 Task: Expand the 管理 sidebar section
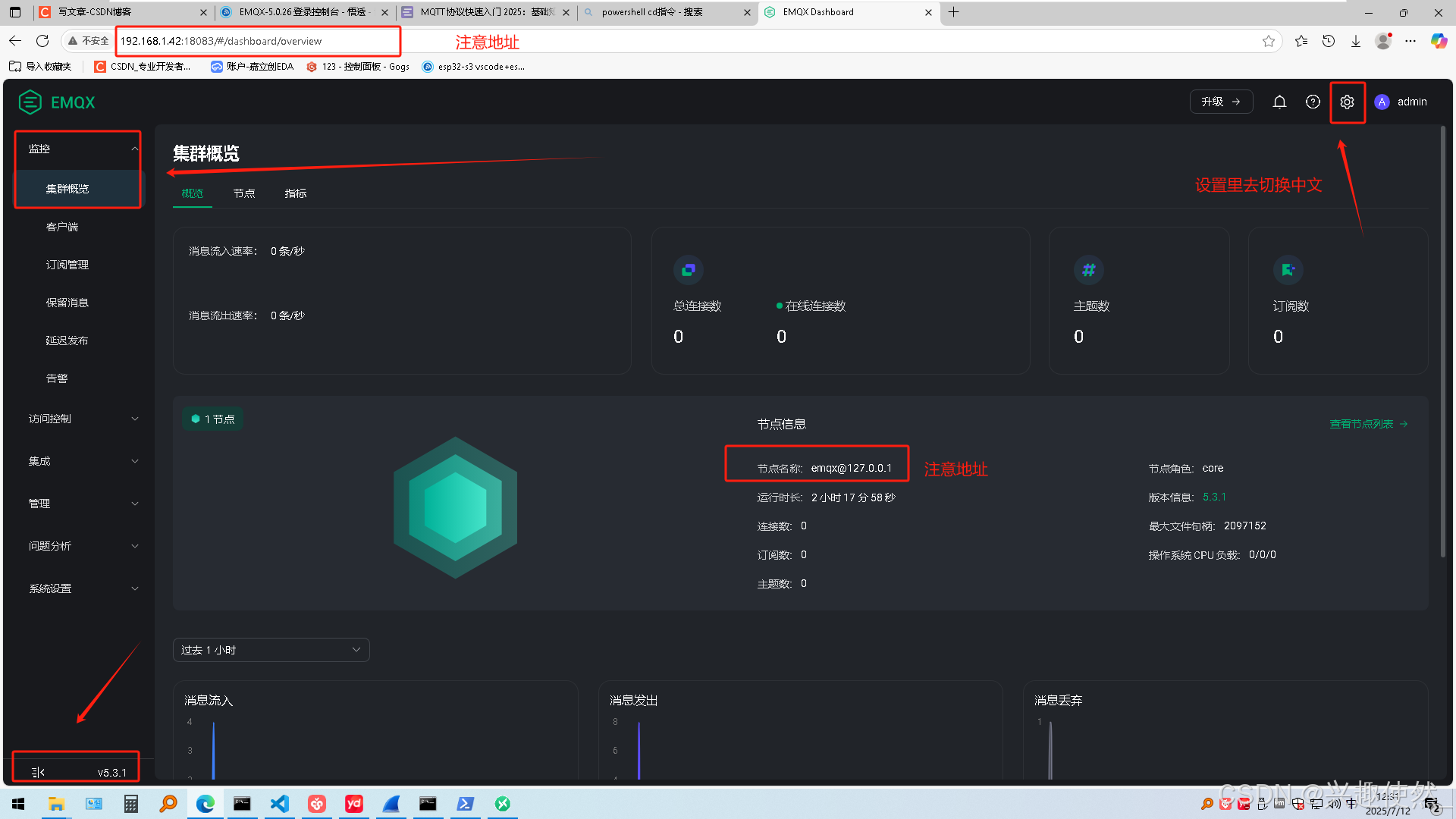coord(83,504)
